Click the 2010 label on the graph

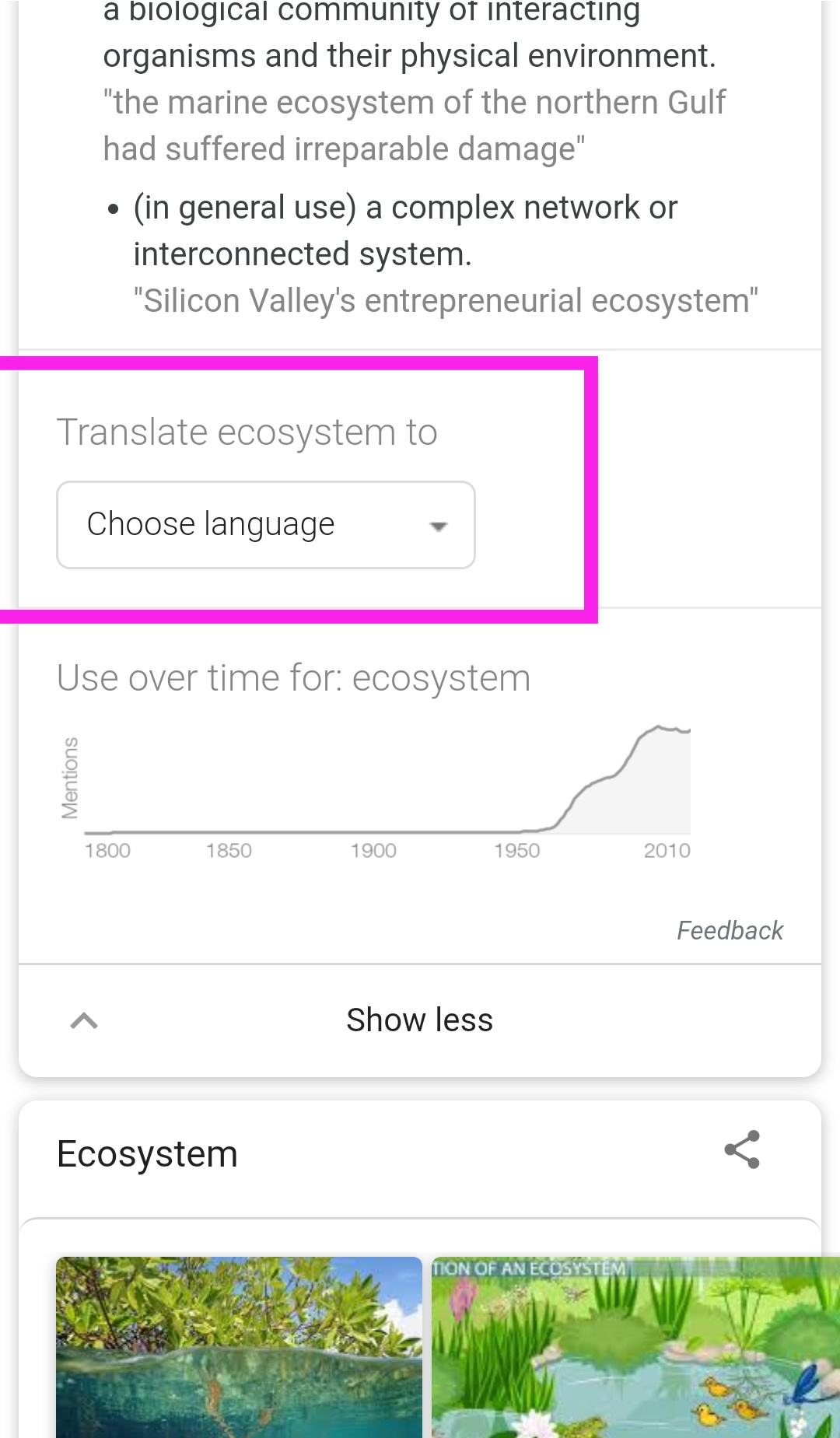pos(667,850)
